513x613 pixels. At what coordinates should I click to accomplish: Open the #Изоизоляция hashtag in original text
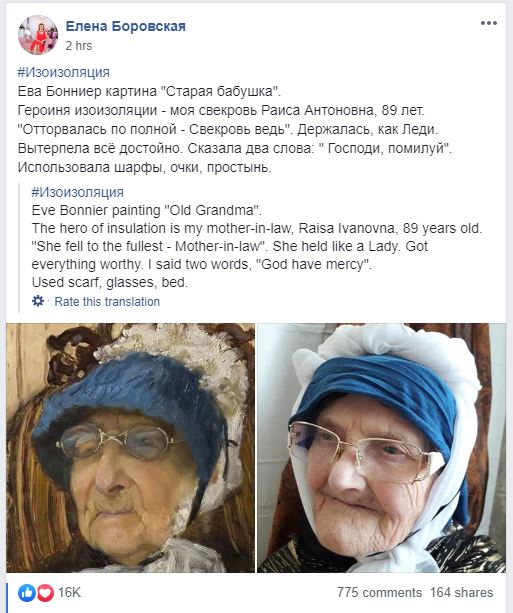[x=64, y=72]
